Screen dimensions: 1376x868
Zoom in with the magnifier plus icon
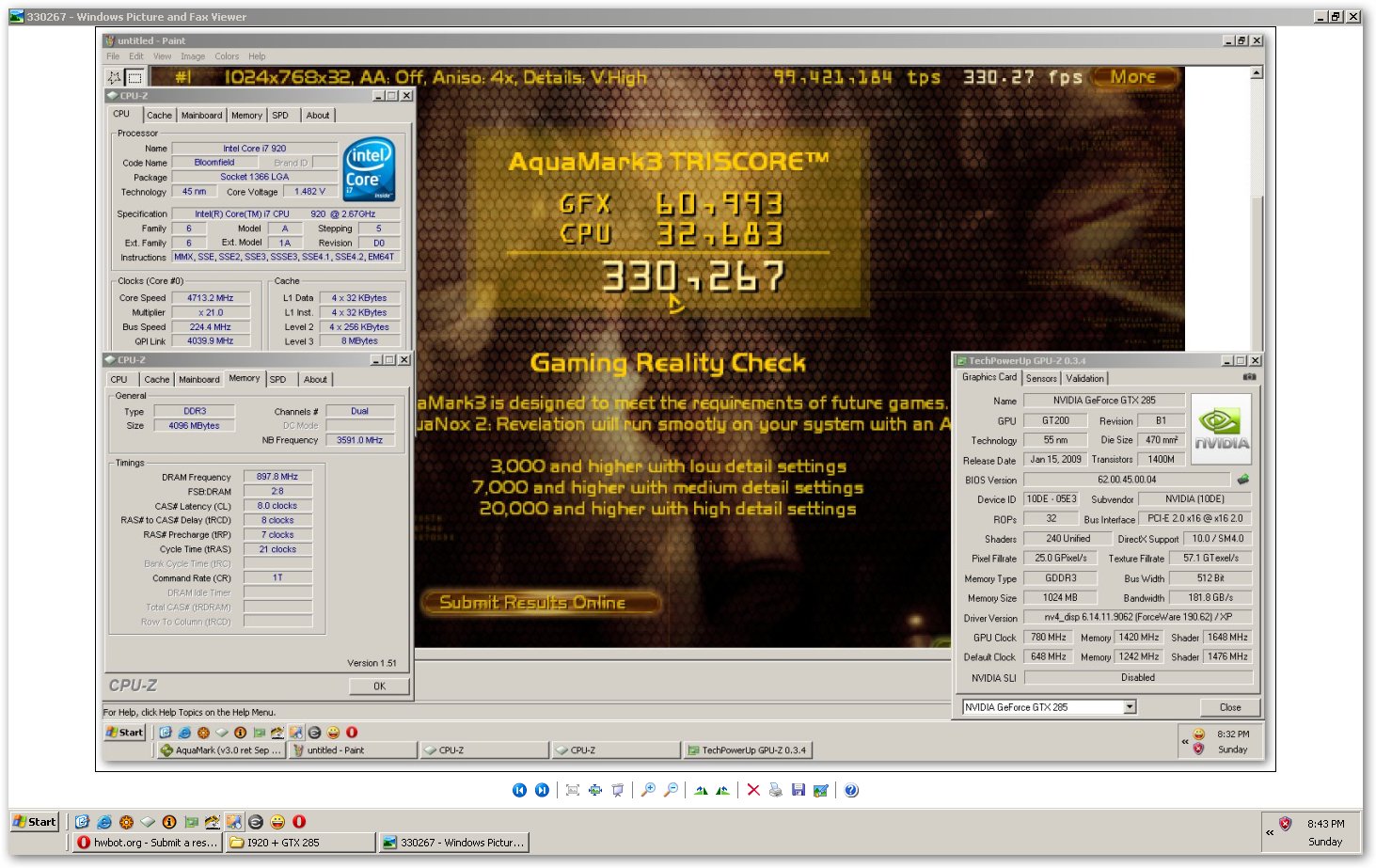(648, 790)
